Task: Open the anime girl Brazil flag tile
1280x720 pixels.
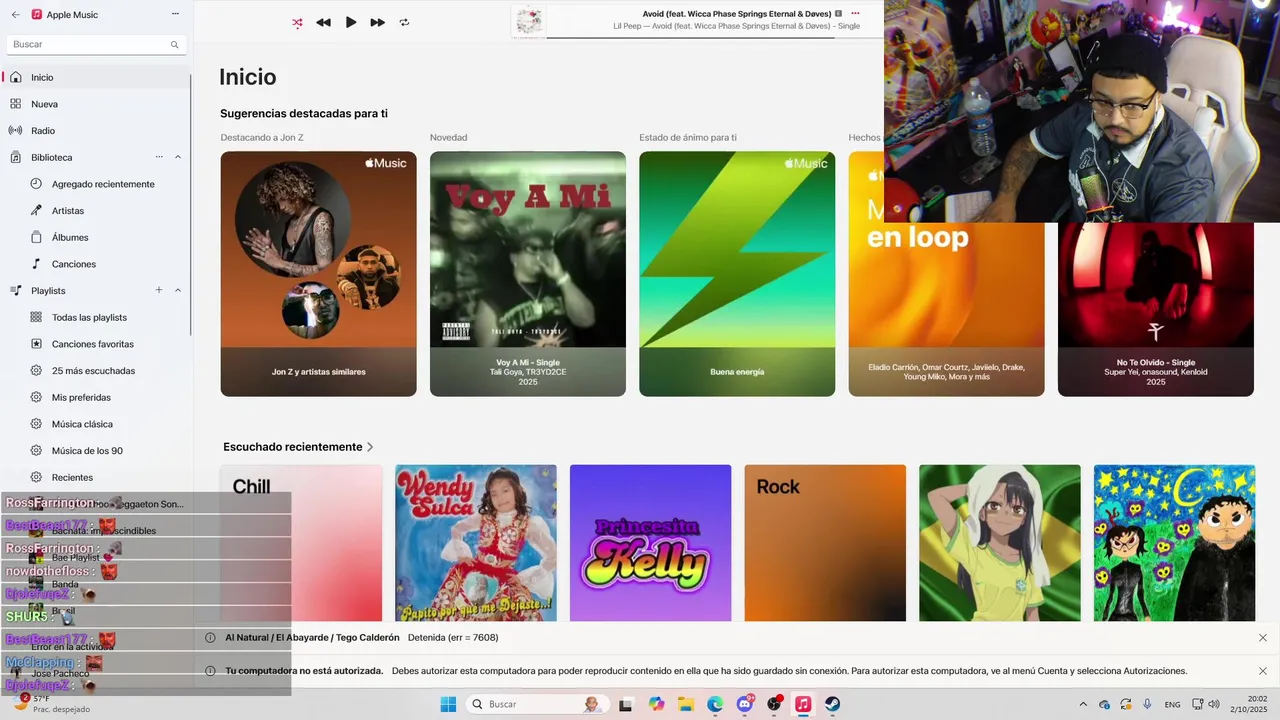Action: pos(1000,543)
